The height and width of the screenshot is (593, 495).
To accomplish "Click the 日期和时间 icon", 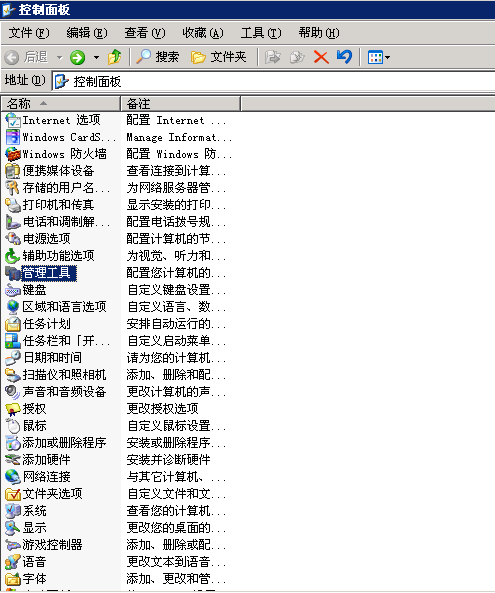I will coord(12,358).
